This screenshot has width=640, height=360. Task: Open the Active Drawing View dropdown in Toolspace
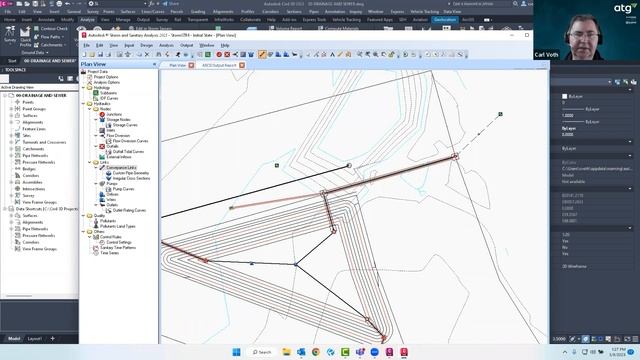coord(39,87)
